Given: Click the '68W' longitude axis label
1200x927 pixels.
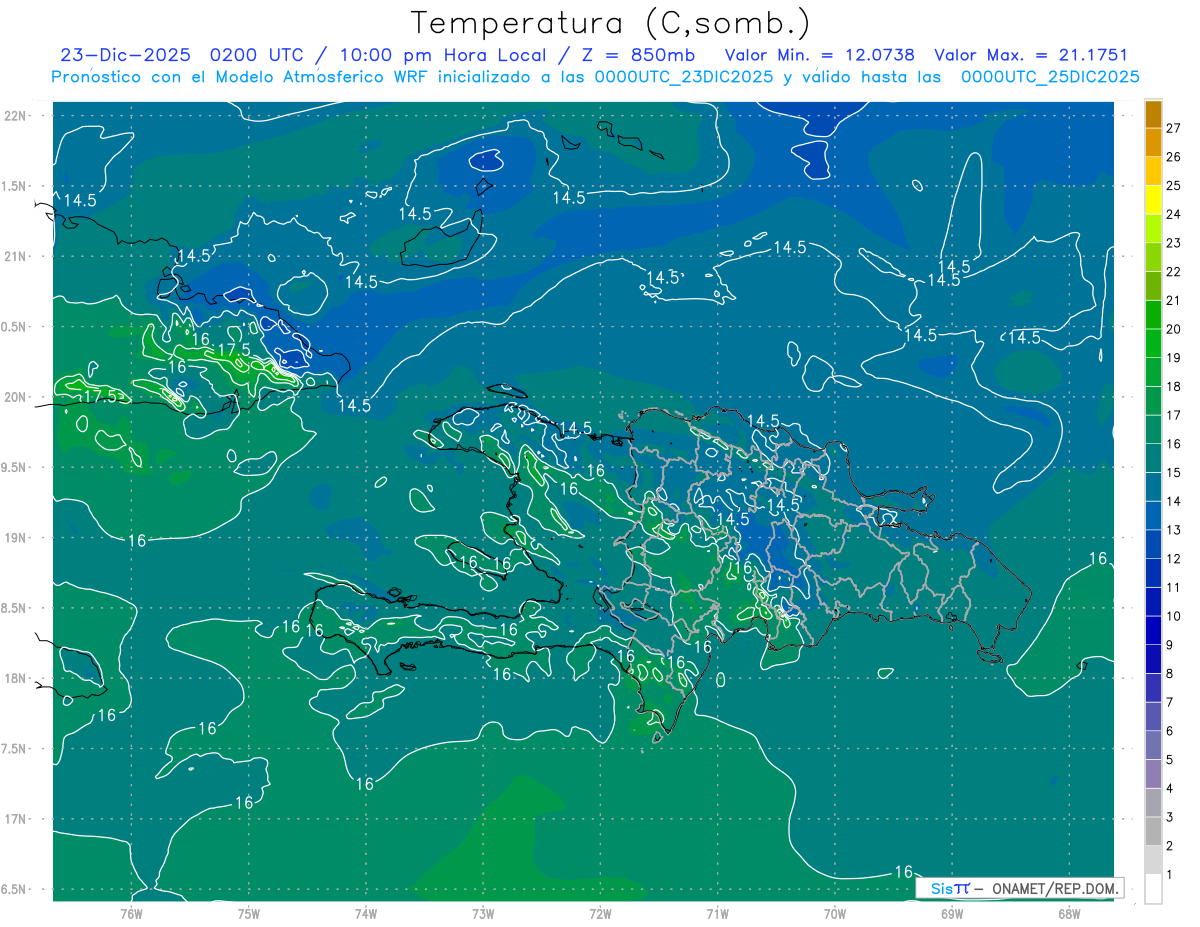Looking at the screenshot, I should 1068,913.
